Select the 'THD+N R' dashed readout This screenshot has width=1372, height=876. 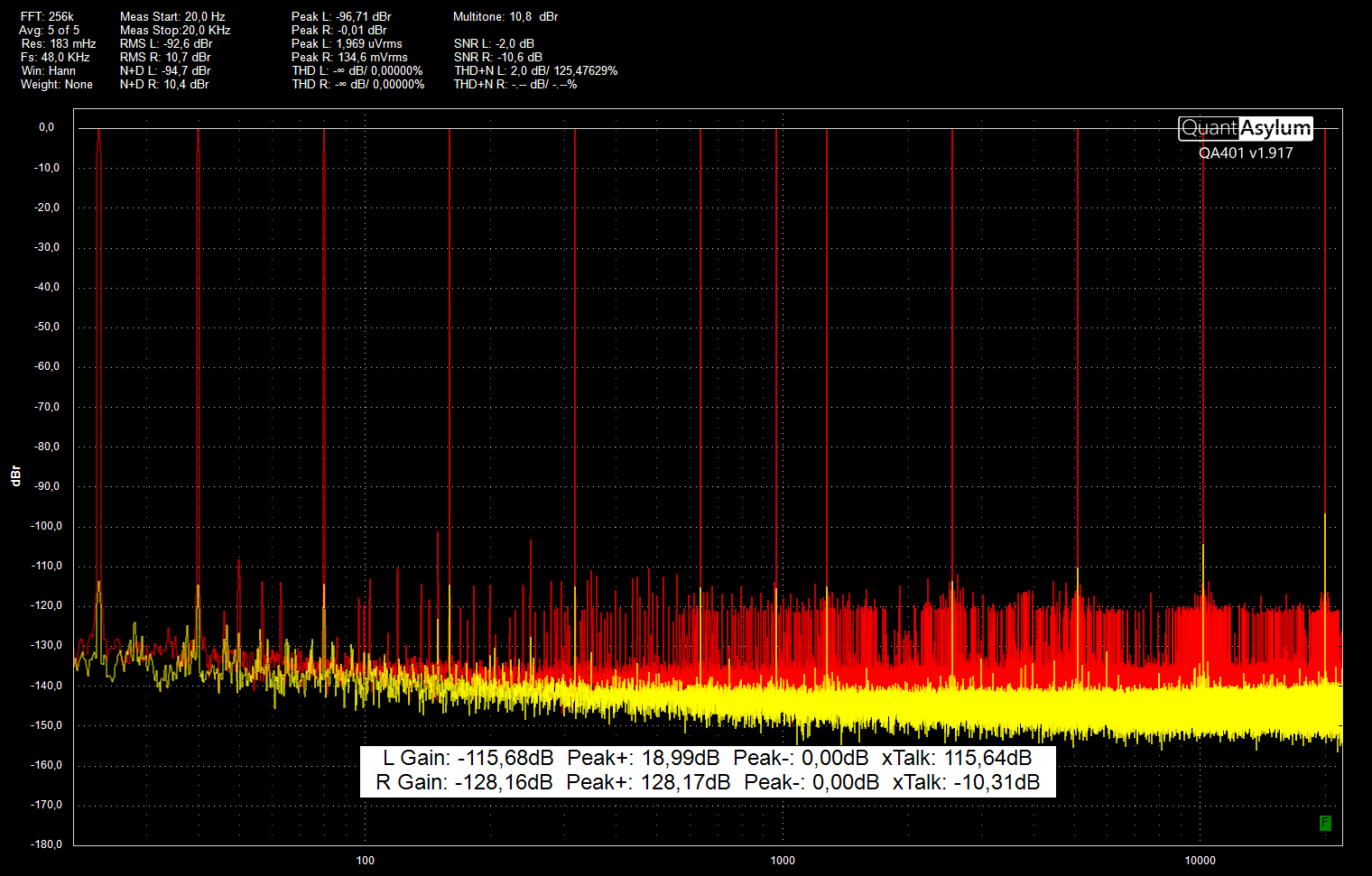514,84
